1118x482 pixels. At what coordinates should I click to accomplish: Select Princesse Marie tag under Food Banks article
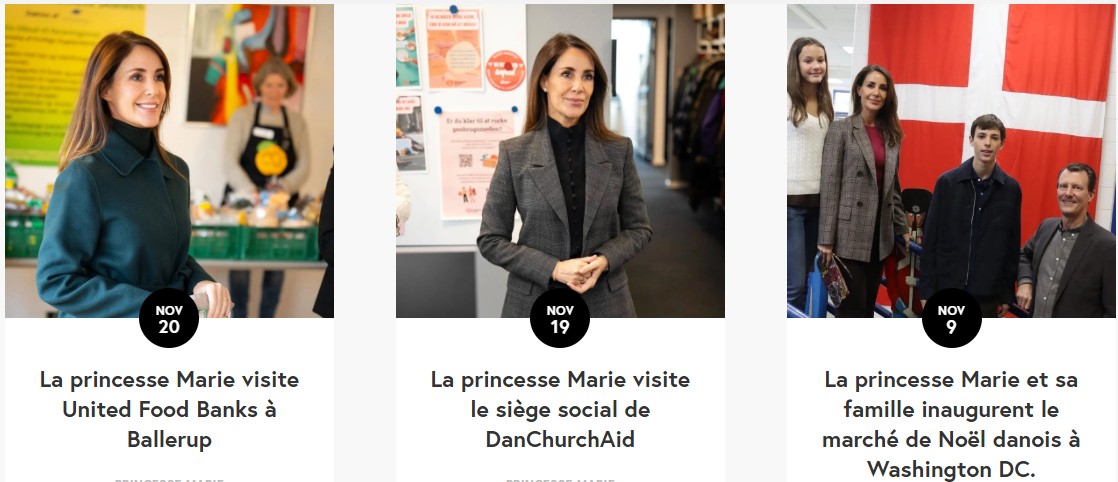[169, 479]
